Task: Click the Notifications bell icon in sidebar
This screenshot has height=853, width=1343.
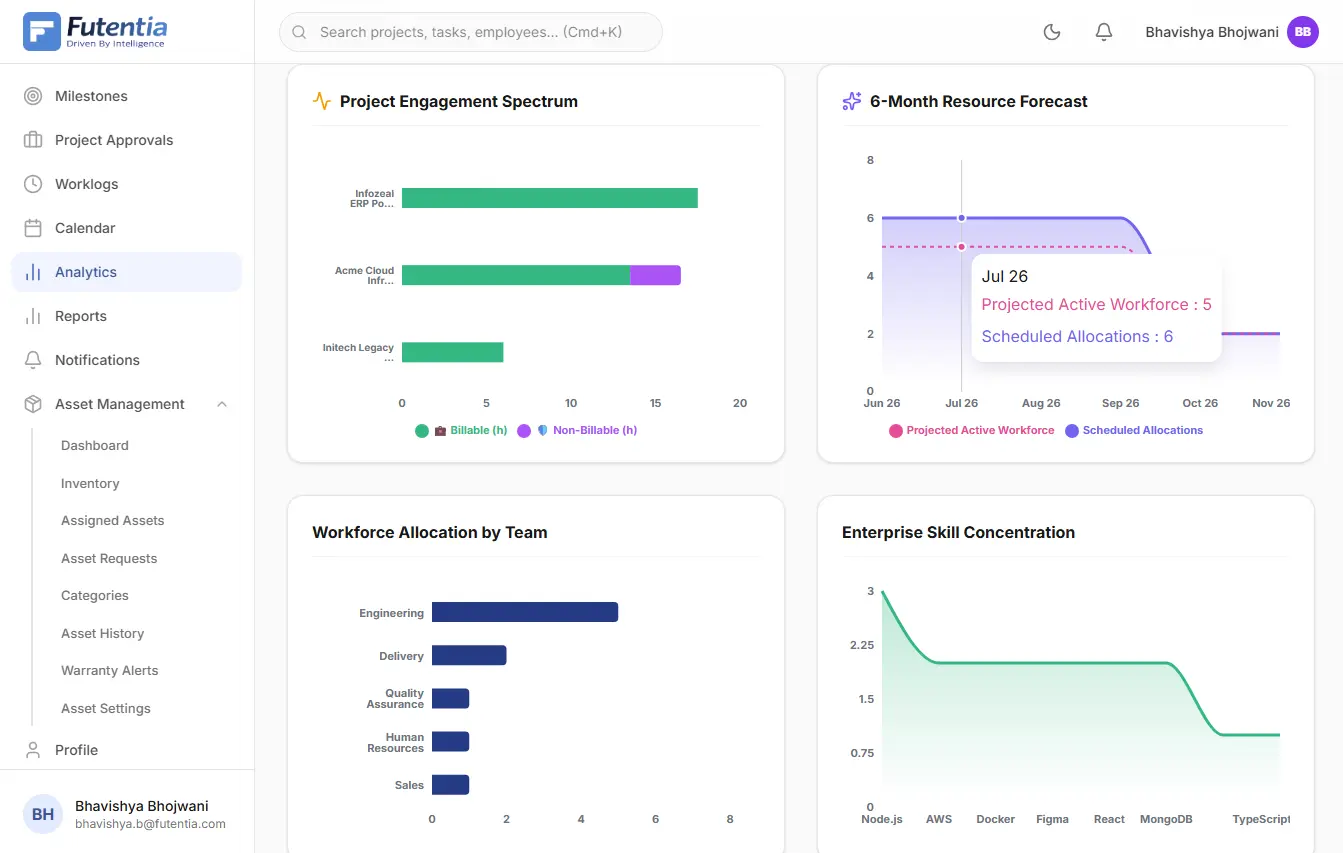Action: tap(33, 360)
